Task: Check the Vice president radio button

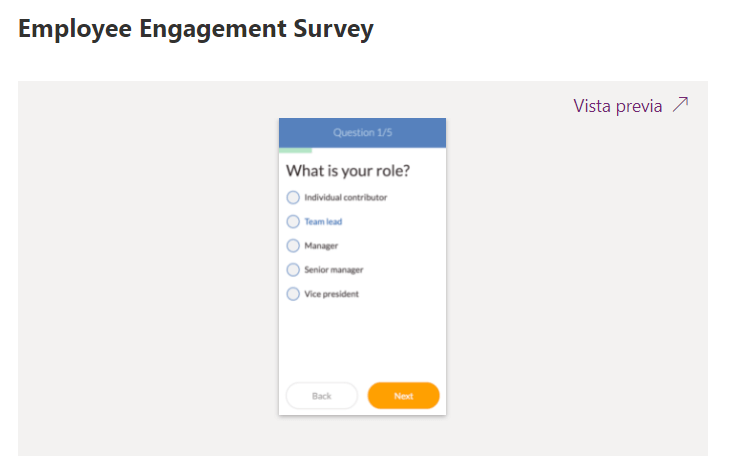Action: (x=293, y=294)
